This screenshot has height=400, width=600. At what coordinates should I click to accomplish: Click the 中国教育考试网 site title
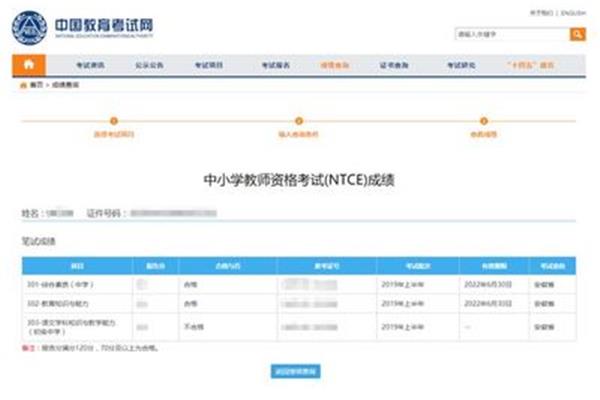coord(104,25)
